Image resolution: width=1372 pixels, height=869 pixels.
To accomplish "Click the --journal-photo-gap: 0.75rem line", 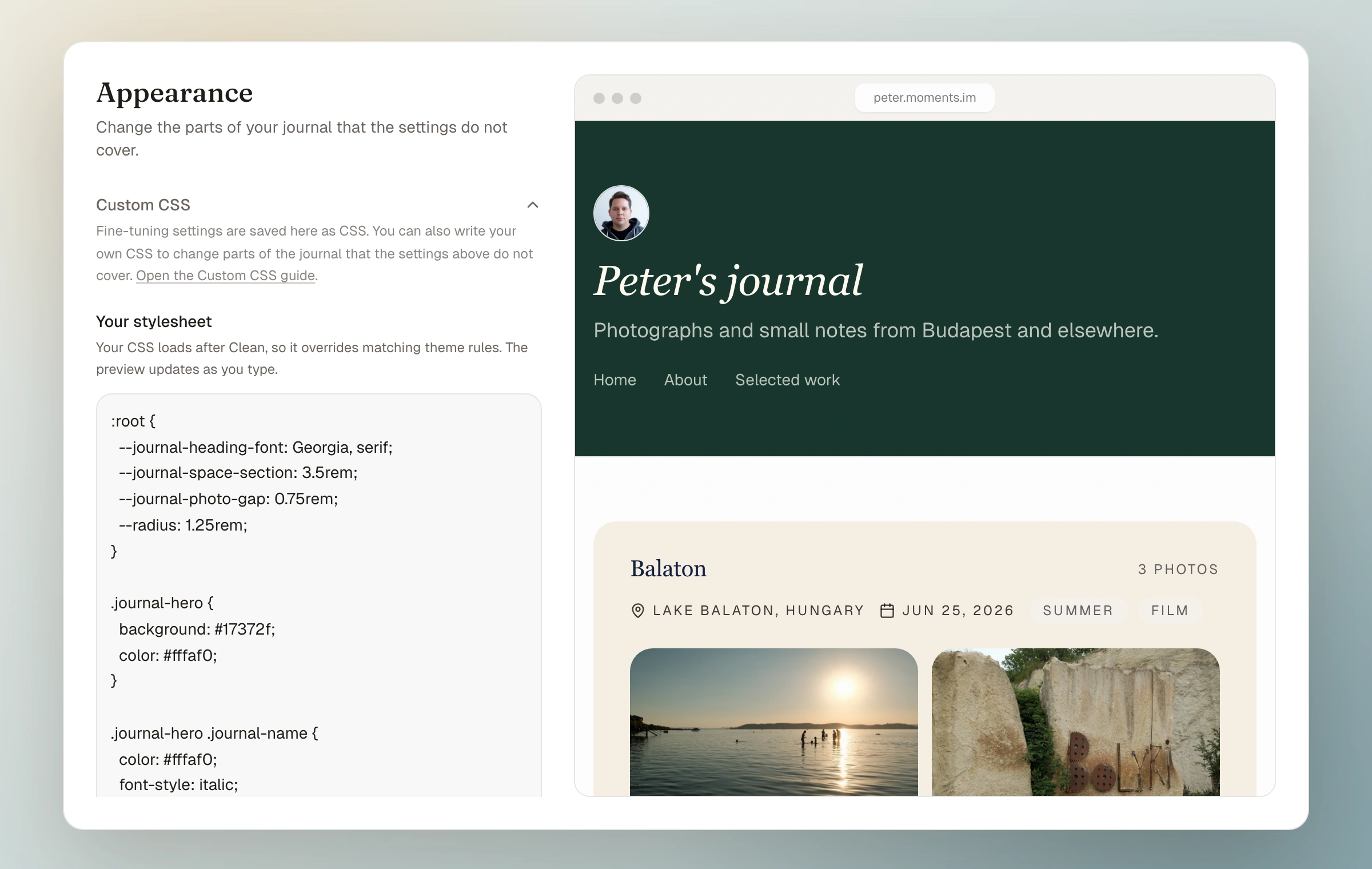I will point(228,499).
